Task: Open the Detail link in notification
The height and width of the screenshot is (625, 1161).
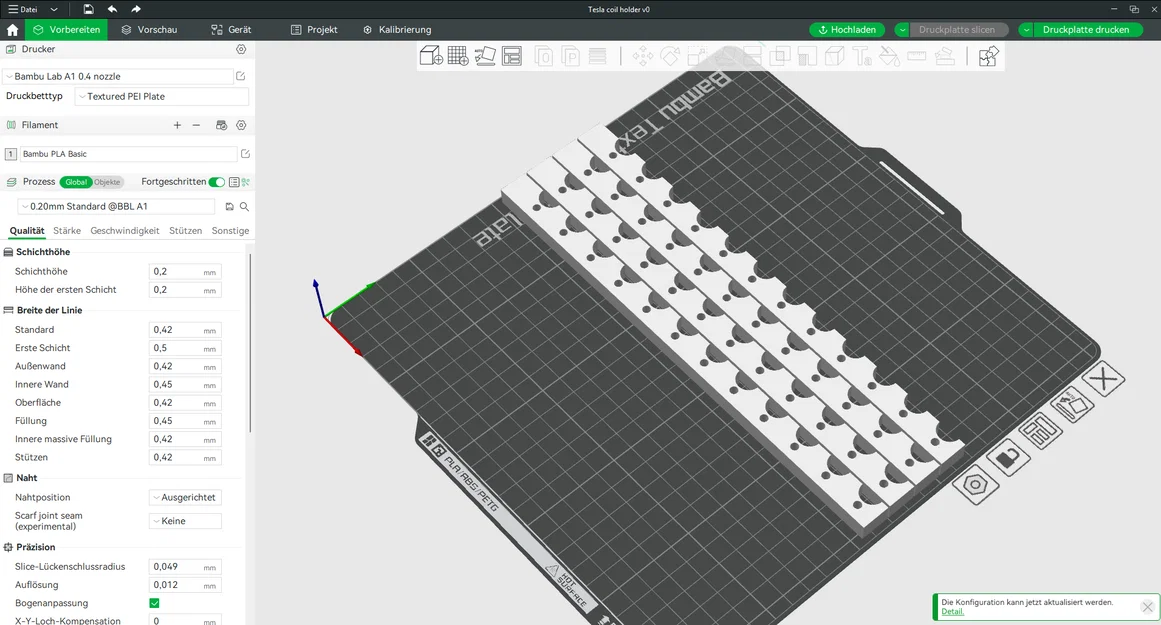Action: coord(952,612)
